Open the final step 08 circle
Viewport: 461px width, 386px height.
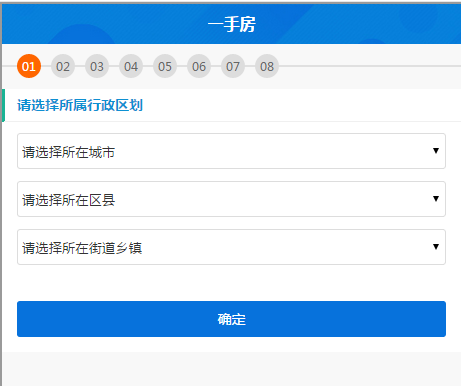coord(267,66)
